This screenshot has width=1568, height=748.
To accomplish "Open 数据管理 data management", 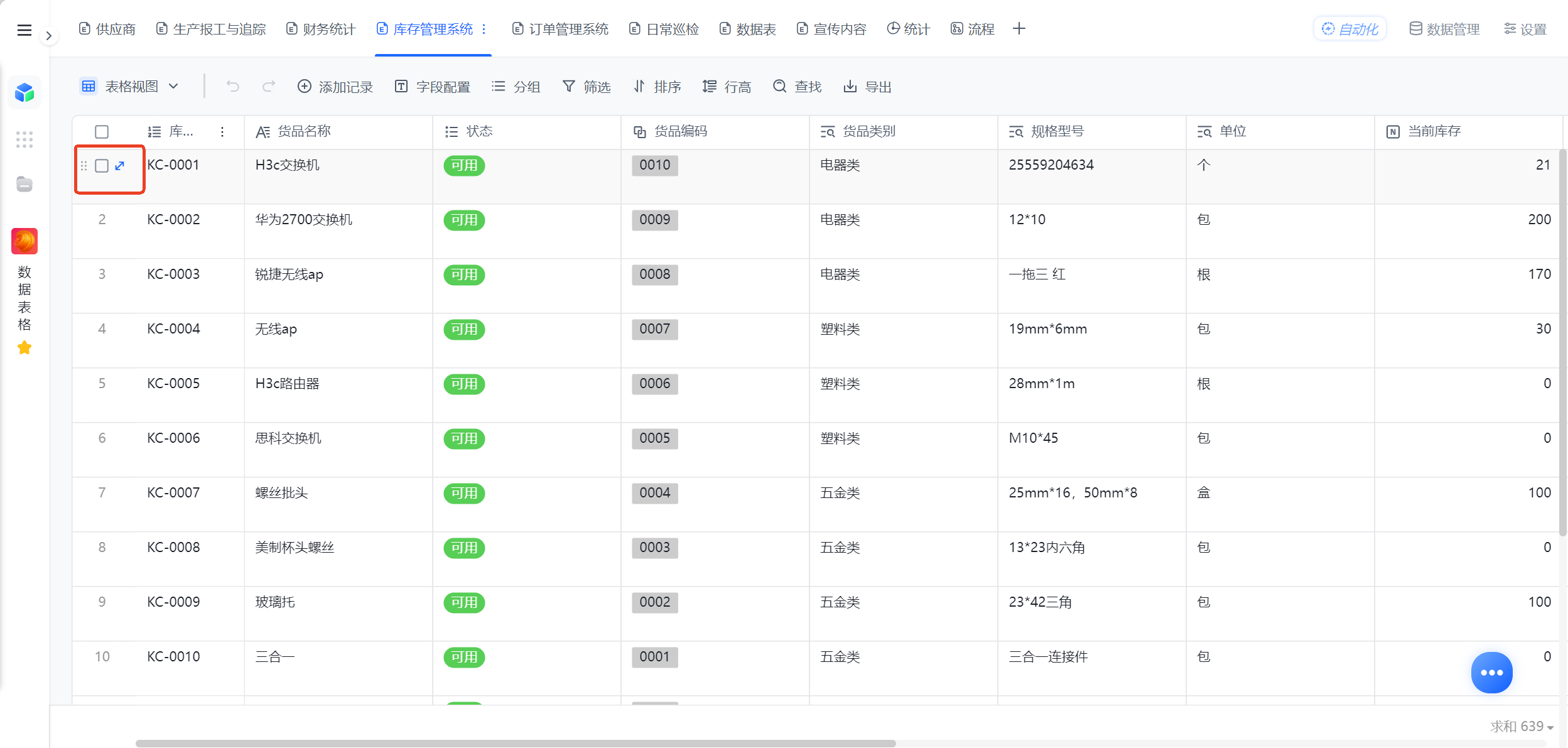I will [x=1445, y=29].
